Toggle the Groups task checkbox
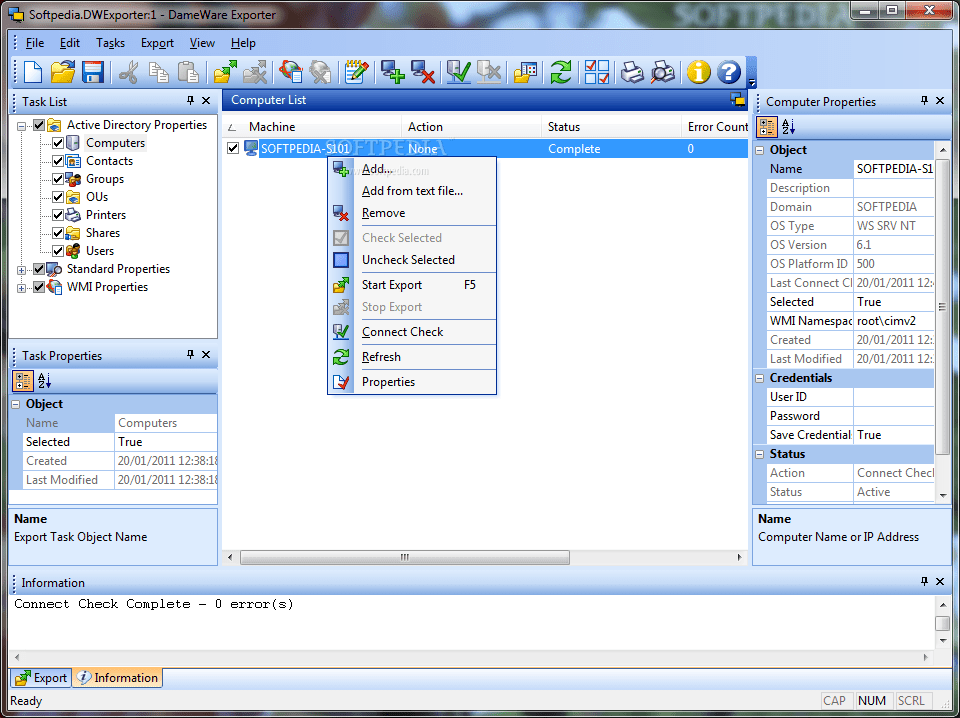960x718 pixels. [58, 179]
